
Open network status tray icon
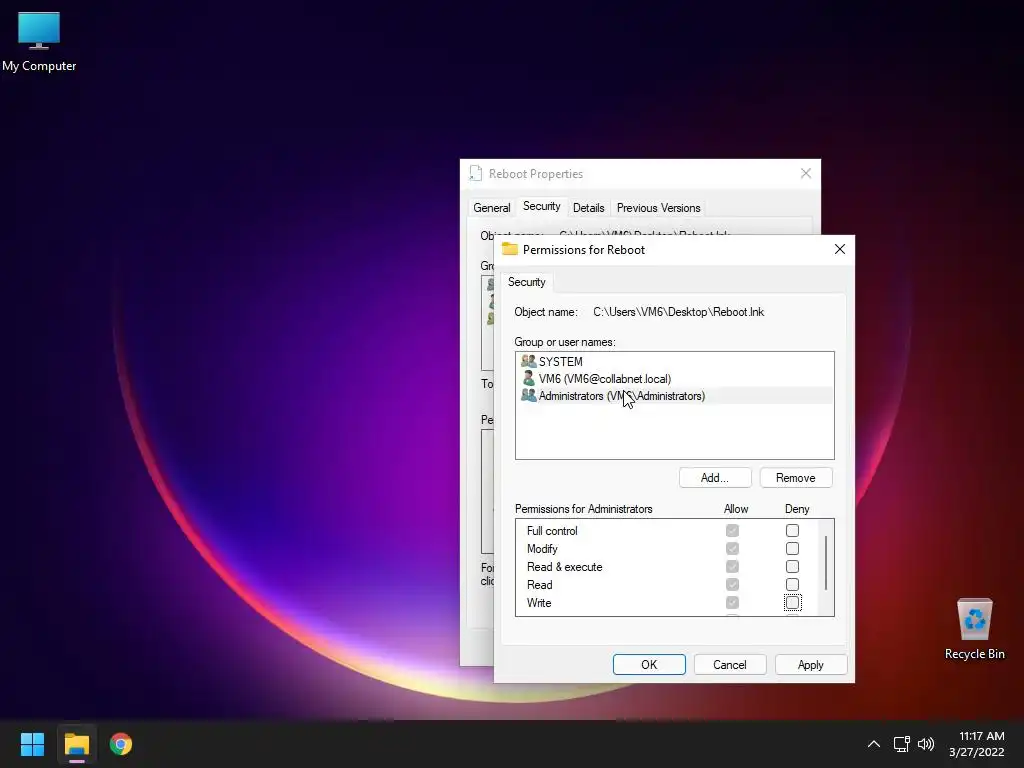[901, 744]
